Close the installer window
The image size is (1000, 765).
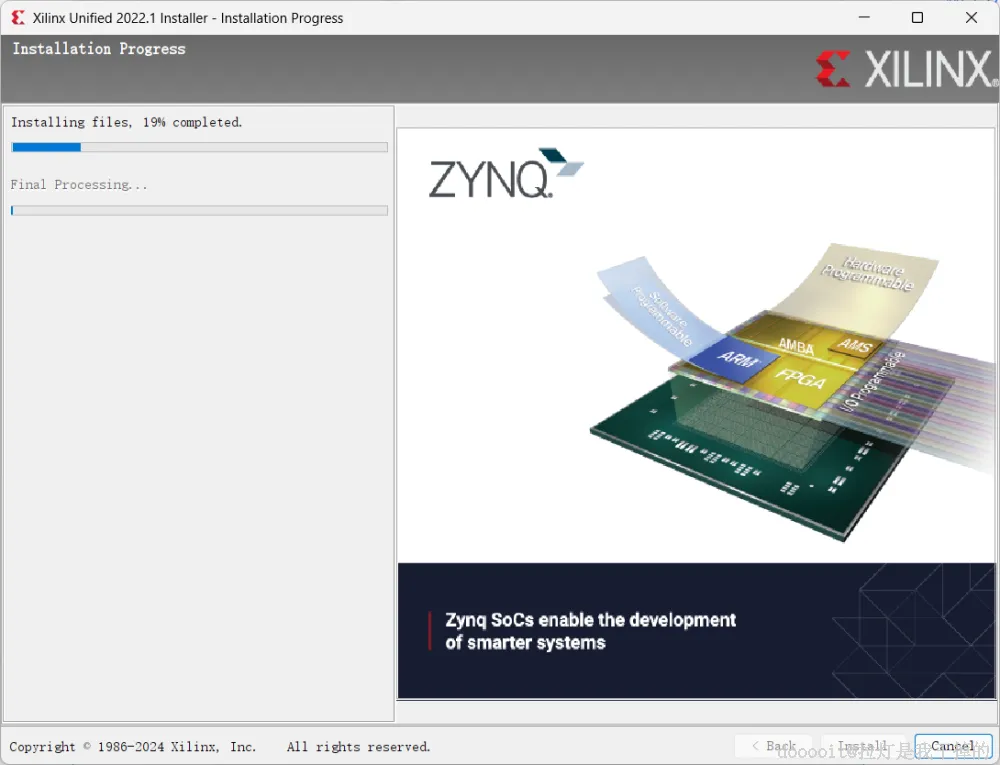[971, 17]
